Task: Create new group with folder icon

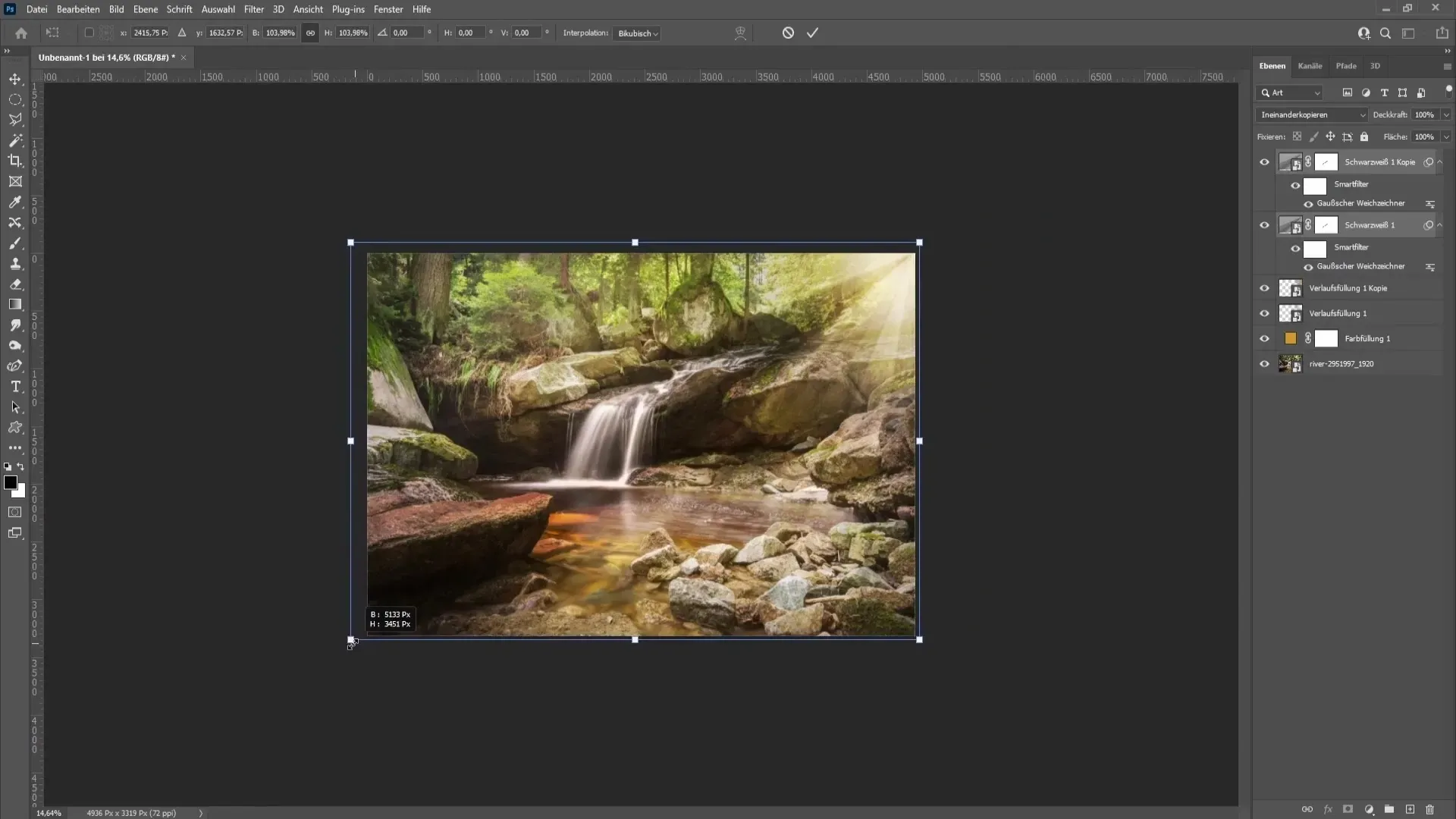Action: [x=1389, y=809]
